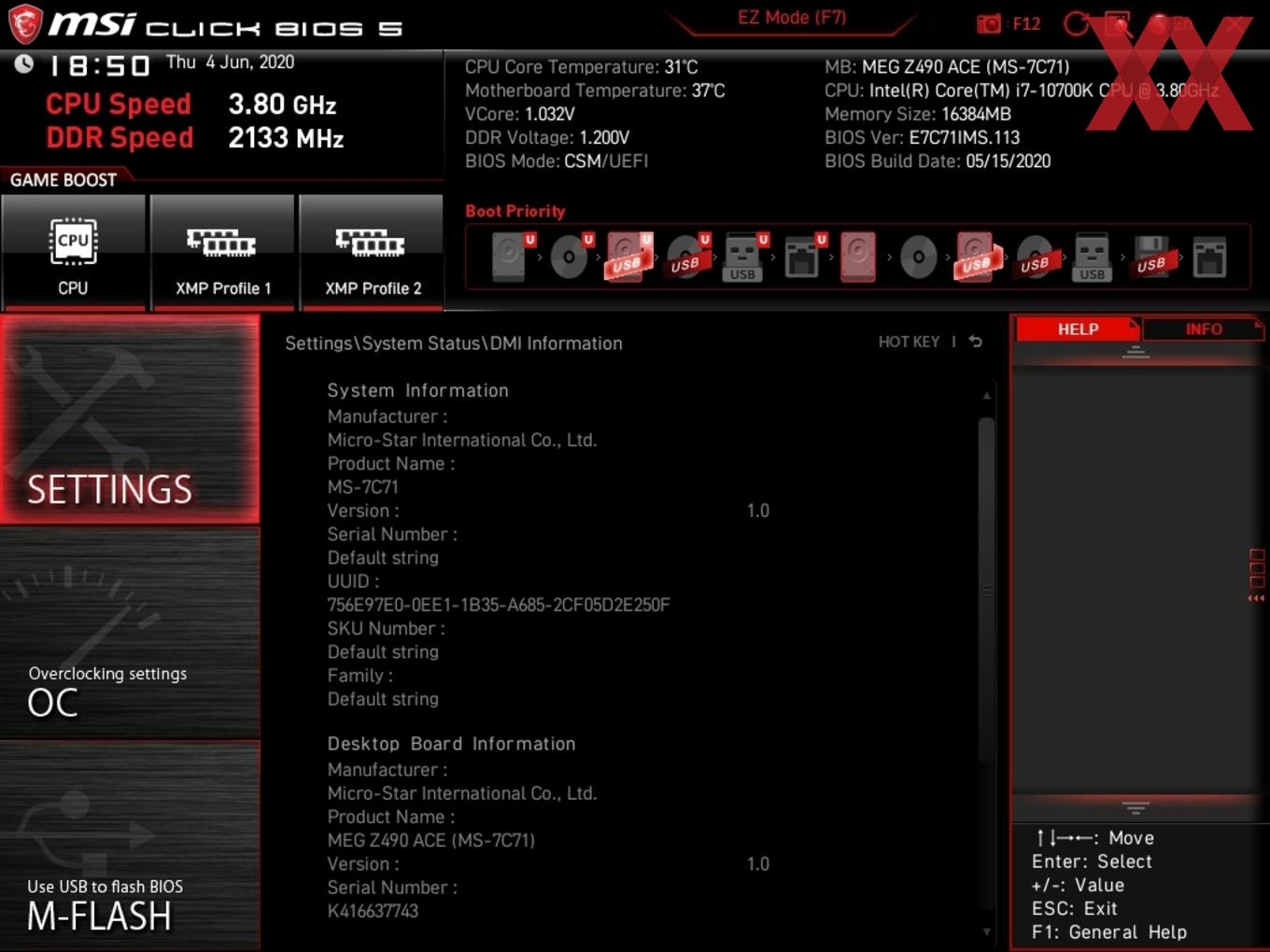The image size is (1270, 952).
Task: Click the top handle of the help panel
Action: [x=1136, y=353]
